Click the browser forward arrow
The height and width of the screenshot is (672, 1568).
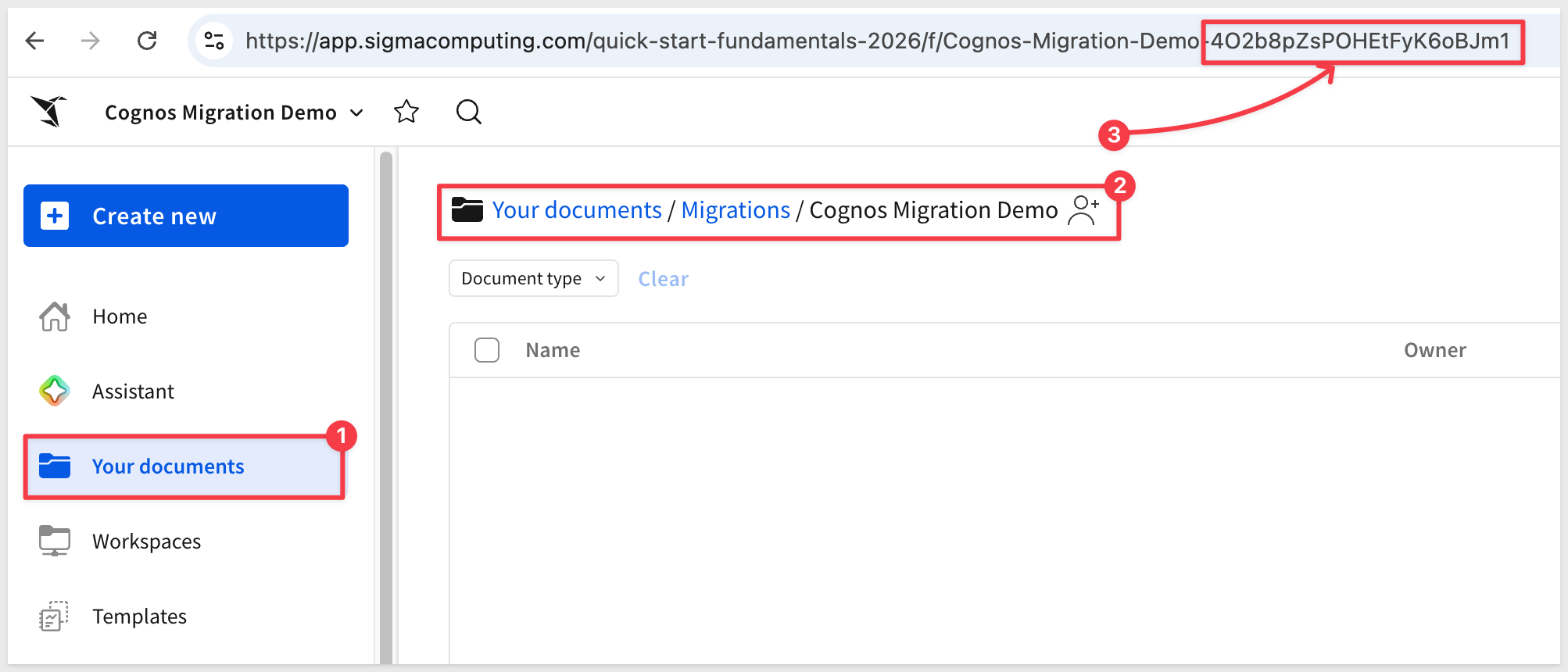coord(91,41)
